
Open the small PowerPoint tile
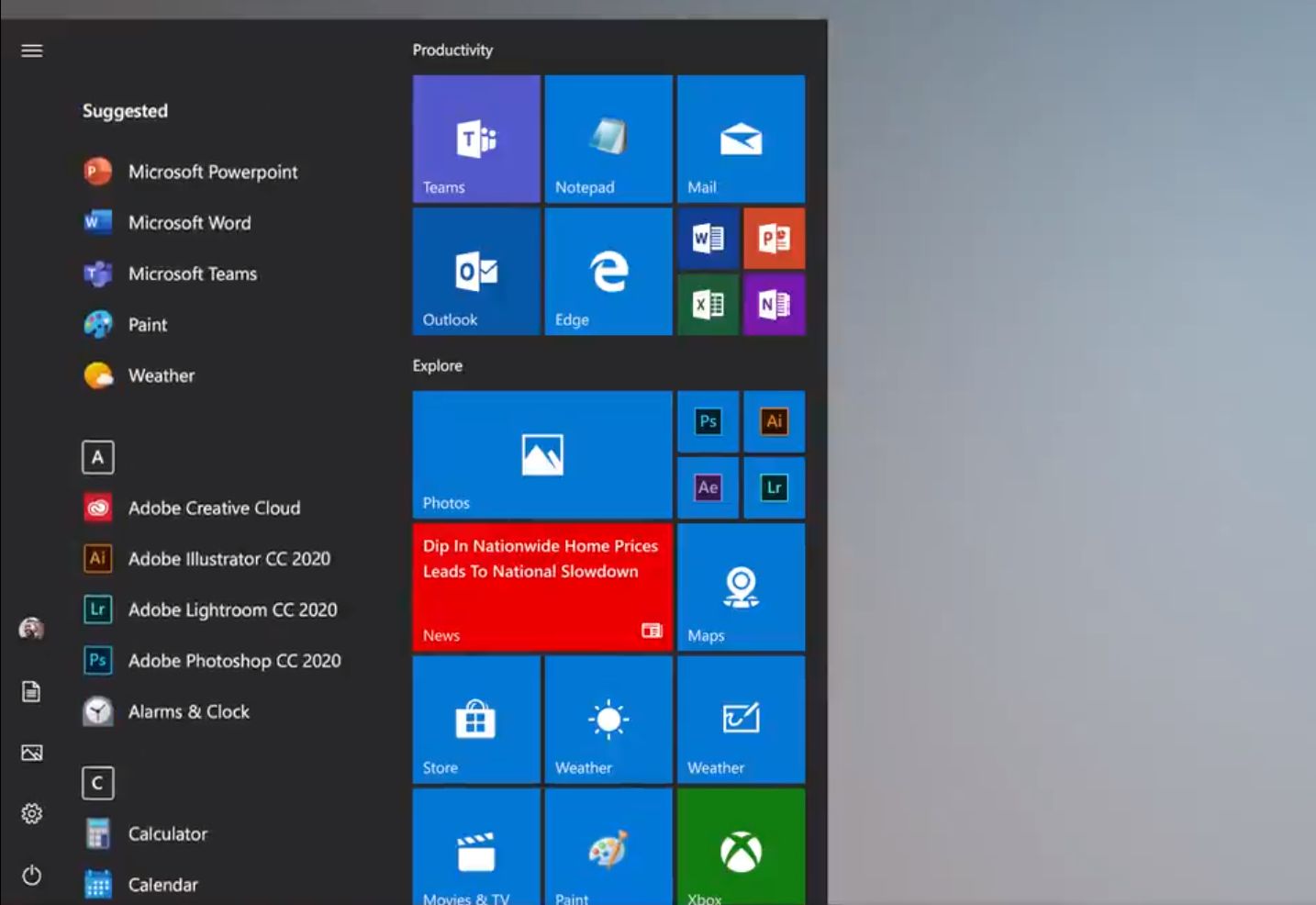click(774, 239)
